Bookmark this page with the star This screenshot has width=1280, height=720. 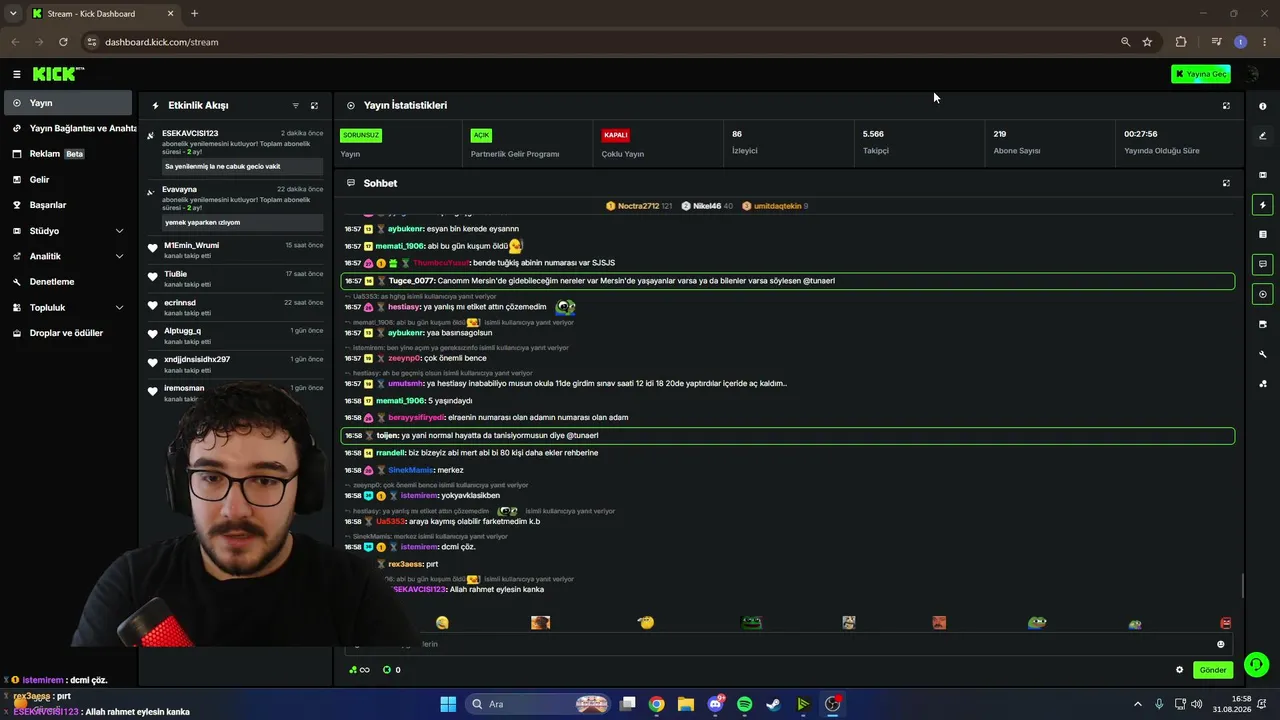click(1147, 42)
